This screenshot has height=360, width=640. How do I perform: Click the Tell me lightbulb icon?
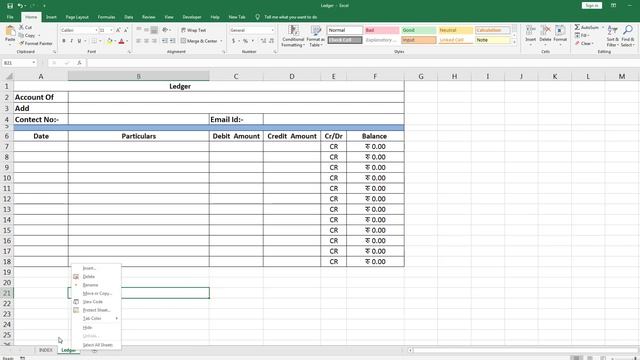click(x=258, y=17)
